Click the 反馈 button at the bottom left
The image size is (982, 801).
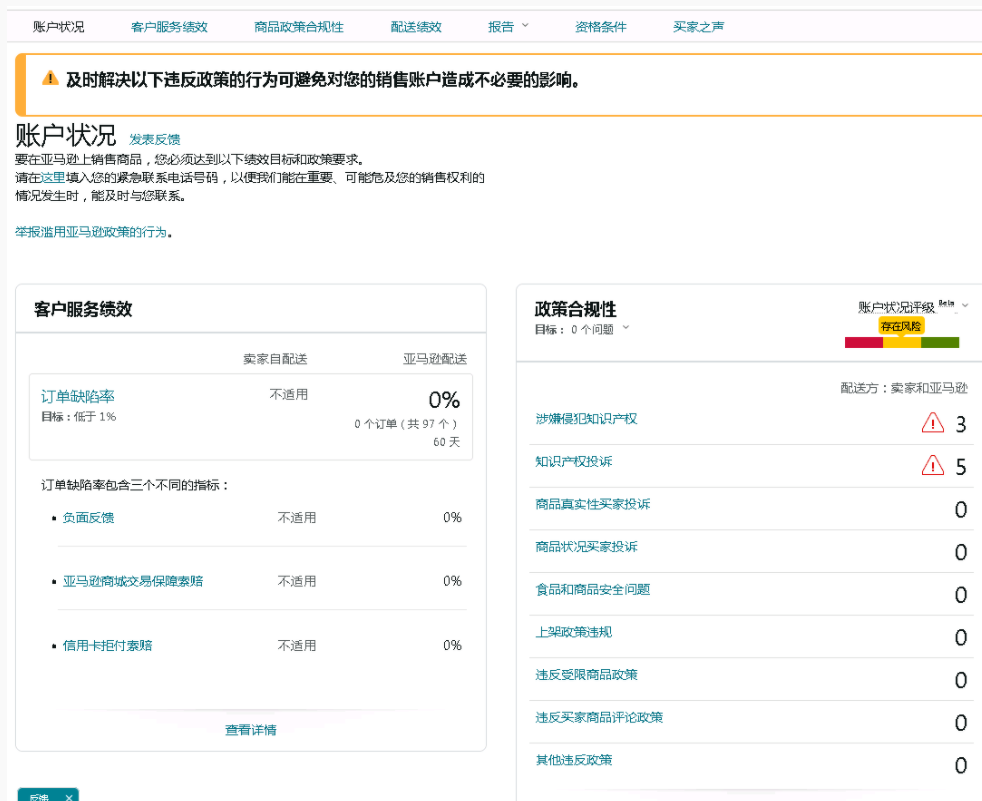[38, 797]
